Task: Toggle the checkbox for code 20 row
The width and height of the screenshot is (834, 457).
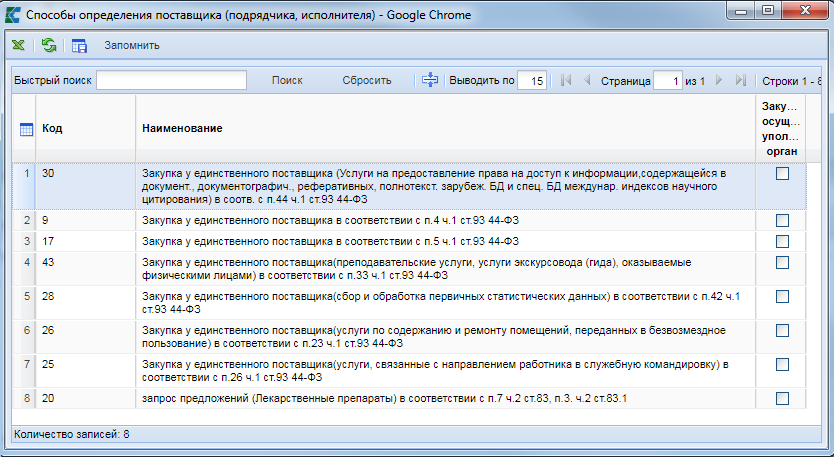Action: click(782, 399)
